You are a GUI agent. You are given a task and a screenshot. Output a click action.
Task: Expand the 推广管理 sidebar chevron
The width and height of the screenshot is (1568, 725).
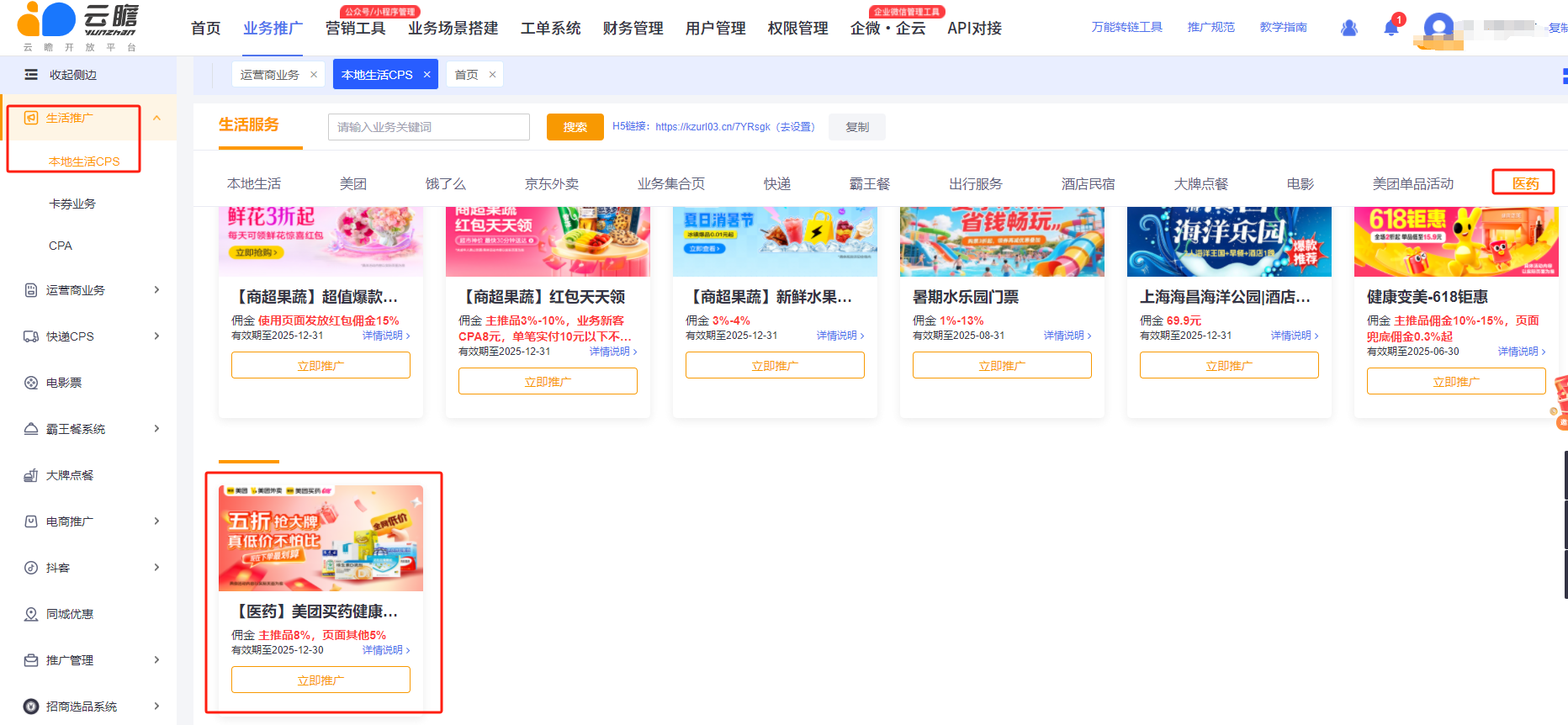click(x=157, y=660)
